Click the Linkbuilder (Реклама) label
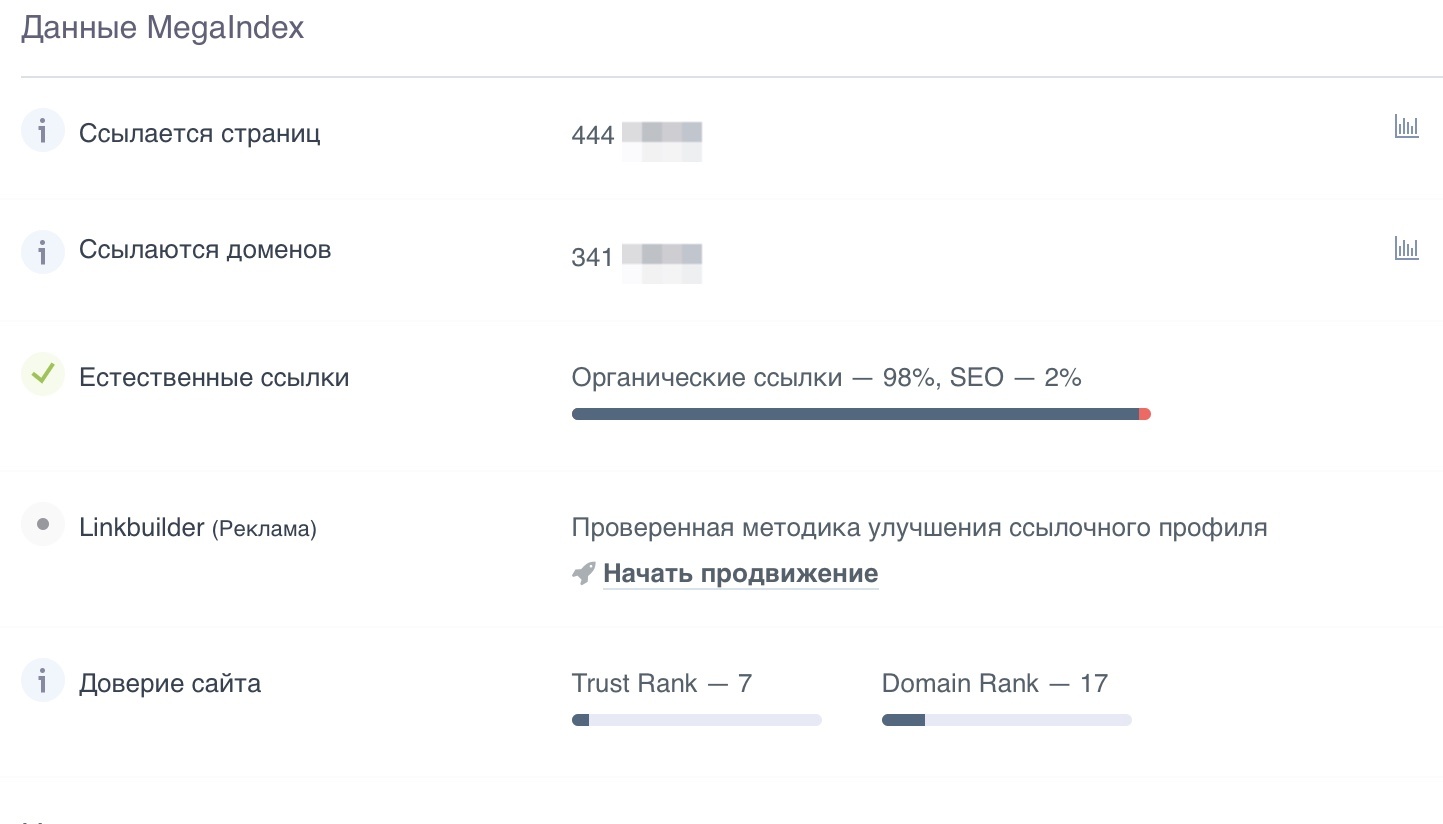The height and width of the screenshot is (824, 1443). 198,527
